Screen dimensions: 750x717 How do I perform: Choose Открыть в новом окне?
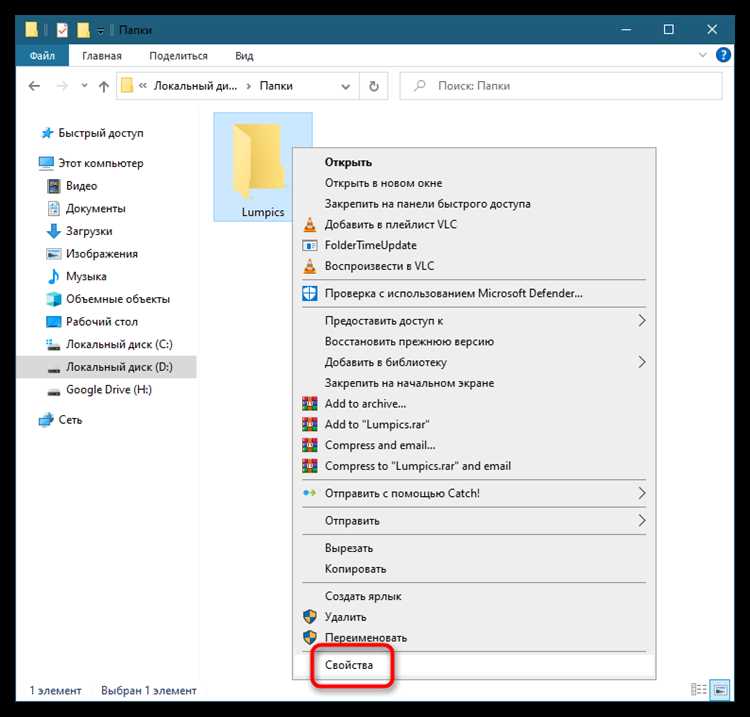(474, 183)
